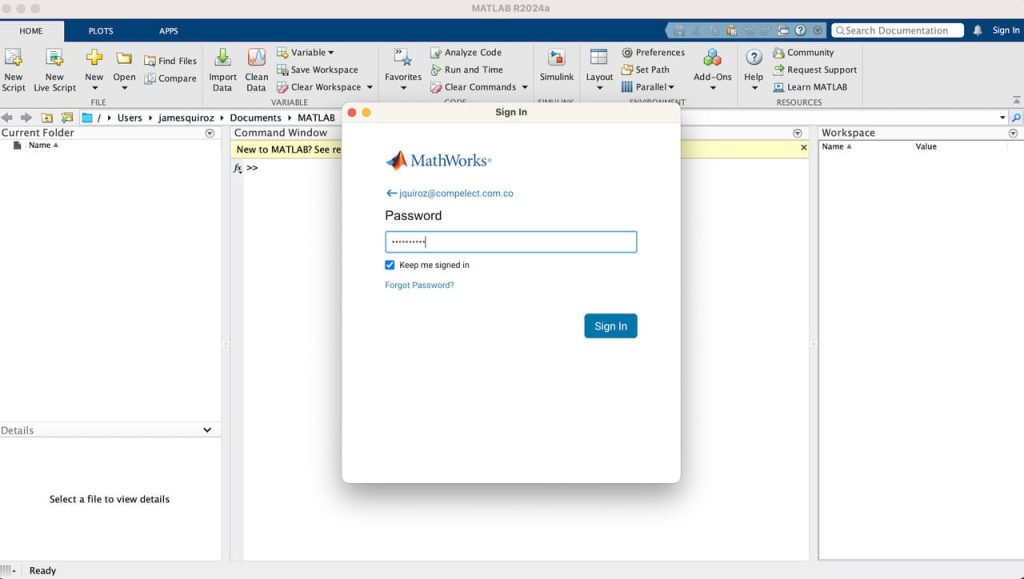
Task: Go back to previous folder
Action: [7, 117]
